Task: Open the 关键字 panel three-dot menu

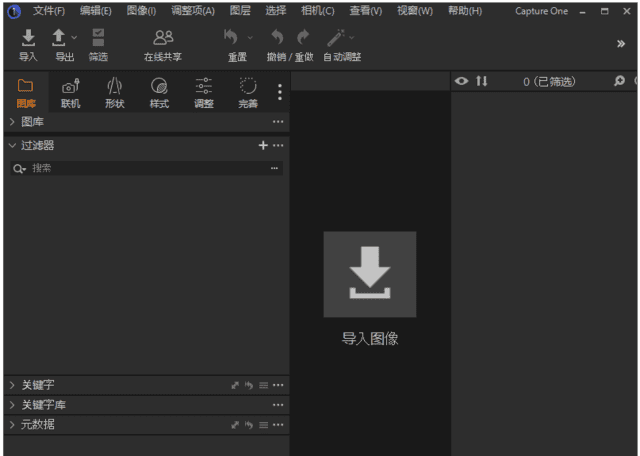Action: (278, 385)
